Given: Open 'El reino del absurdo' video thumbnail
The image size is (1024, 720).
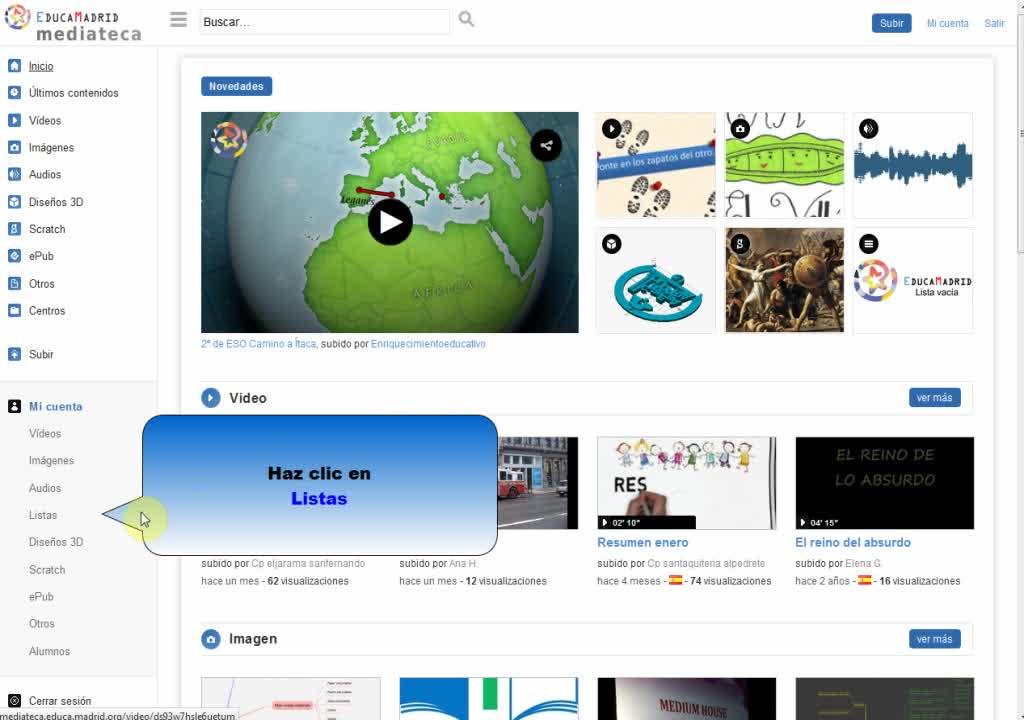Looking at the screenshot, I should 884,483.
